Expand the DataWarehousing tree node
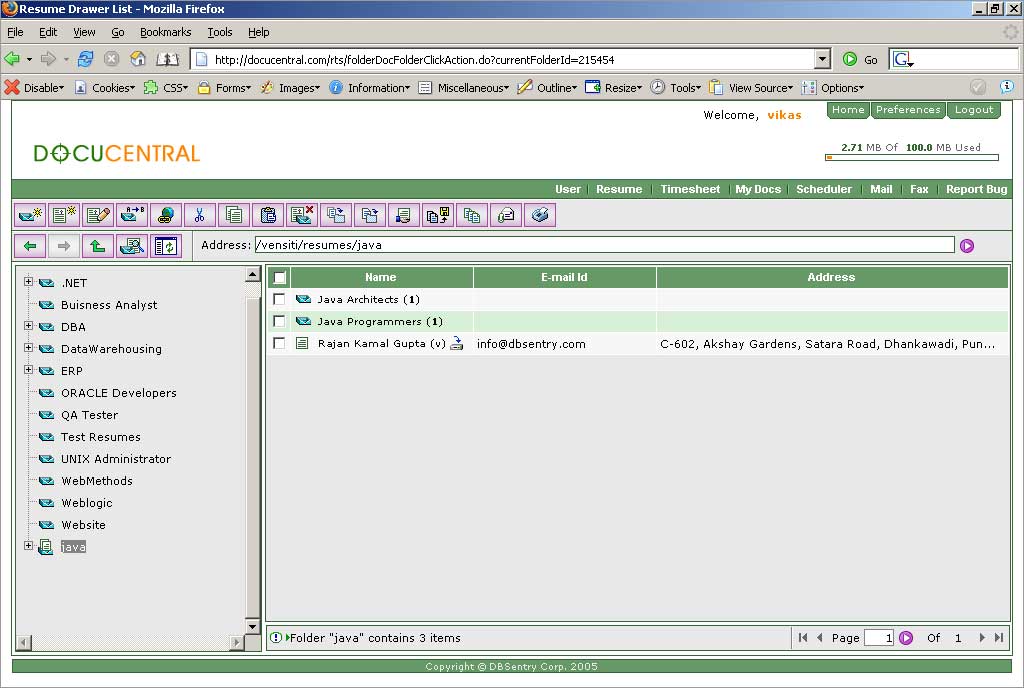The width and height of the screenshot is (1024, 688). [x=29, y=348]
